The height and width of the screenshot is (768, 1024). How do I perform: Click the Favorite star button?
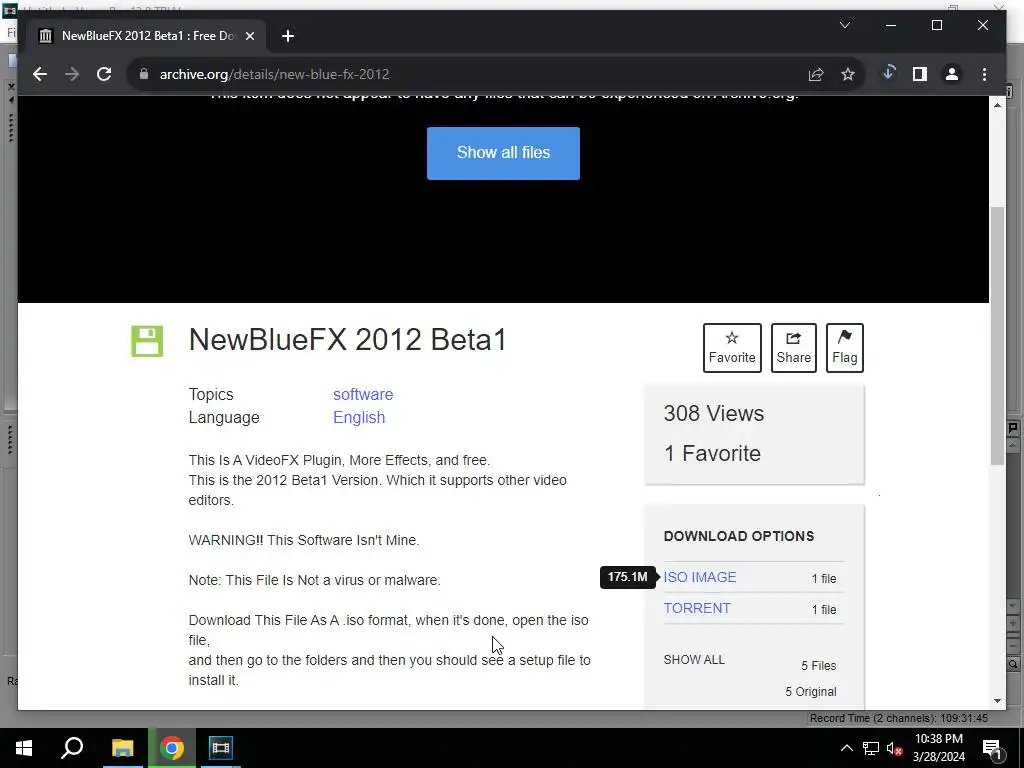[x=732, y=347]
